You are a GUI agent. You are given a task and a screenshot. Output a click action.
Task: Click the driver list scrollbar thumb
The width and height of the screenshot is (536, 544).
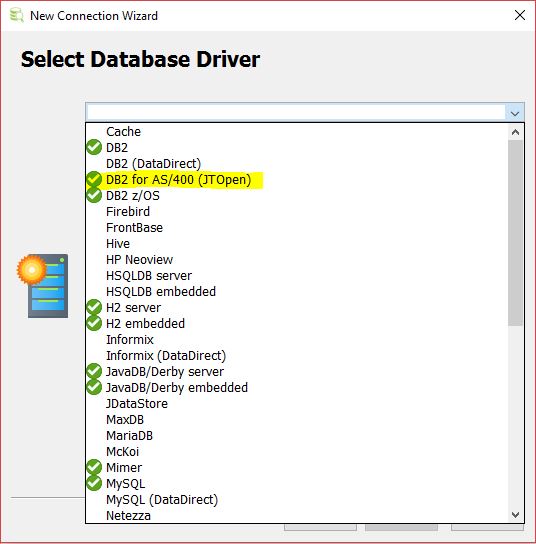[516, 233]
